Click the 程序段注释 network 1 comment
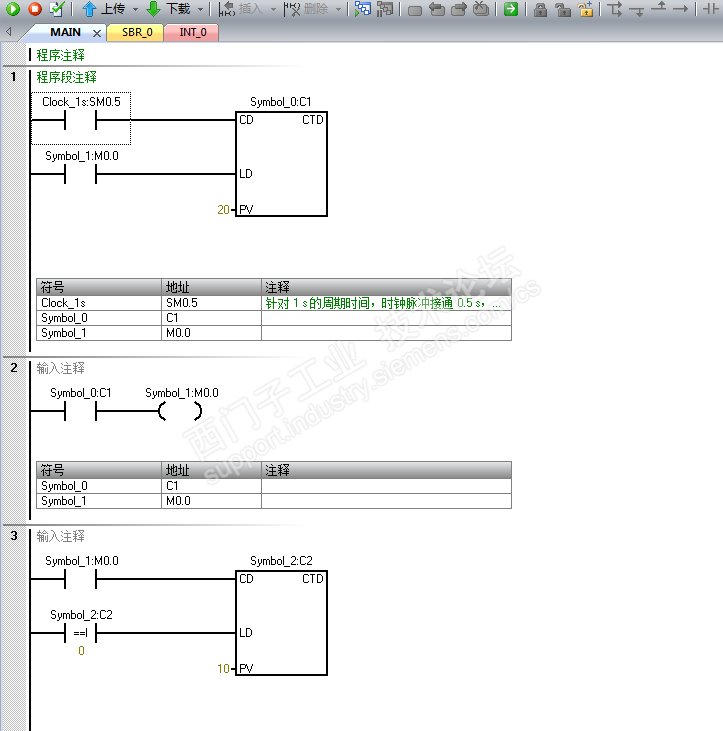723x731 pixels. pyautogui.click(x=67, y=77)
